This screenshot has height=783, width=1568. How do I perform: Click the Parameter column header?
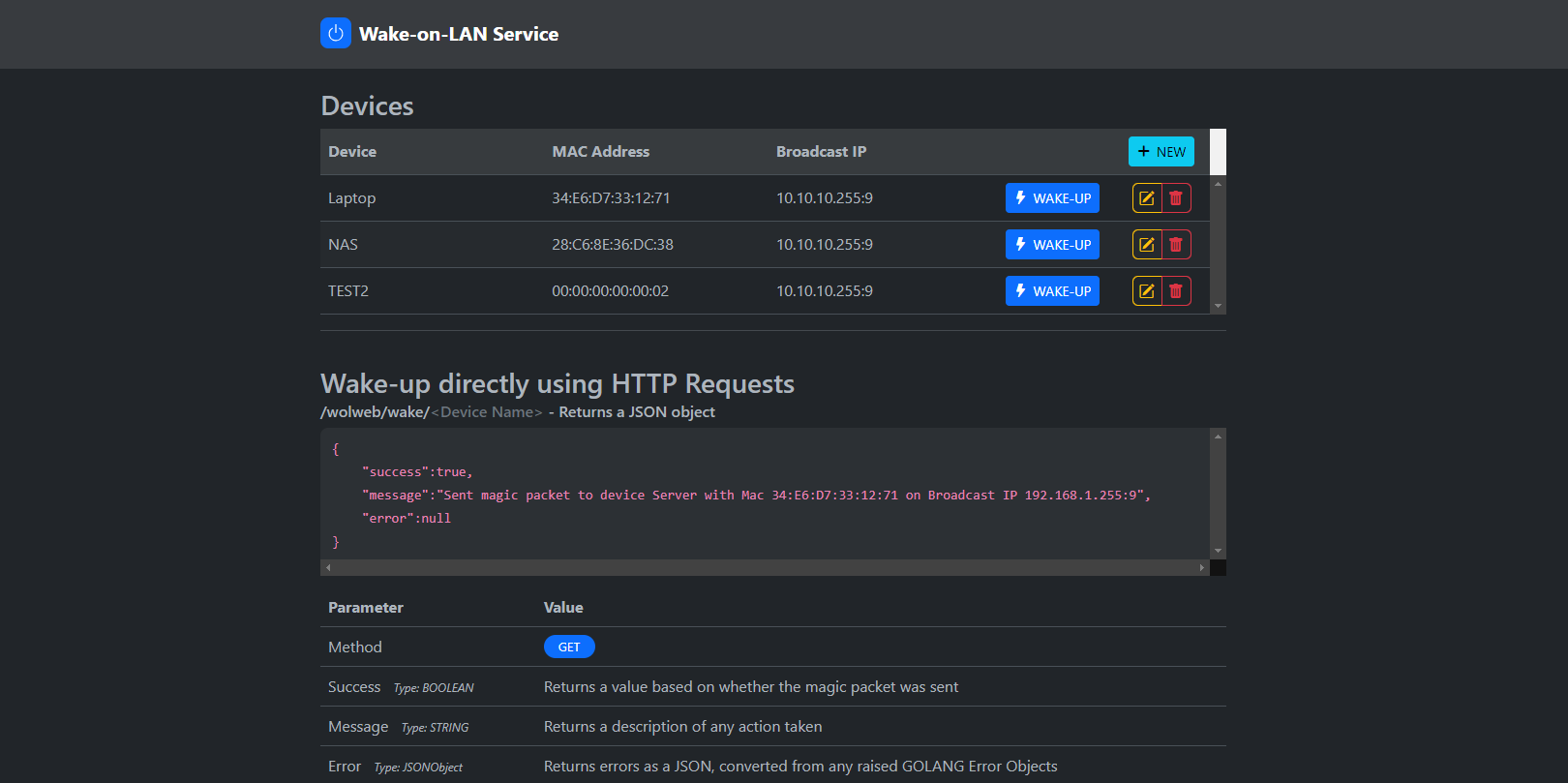[x=366, y=608]
